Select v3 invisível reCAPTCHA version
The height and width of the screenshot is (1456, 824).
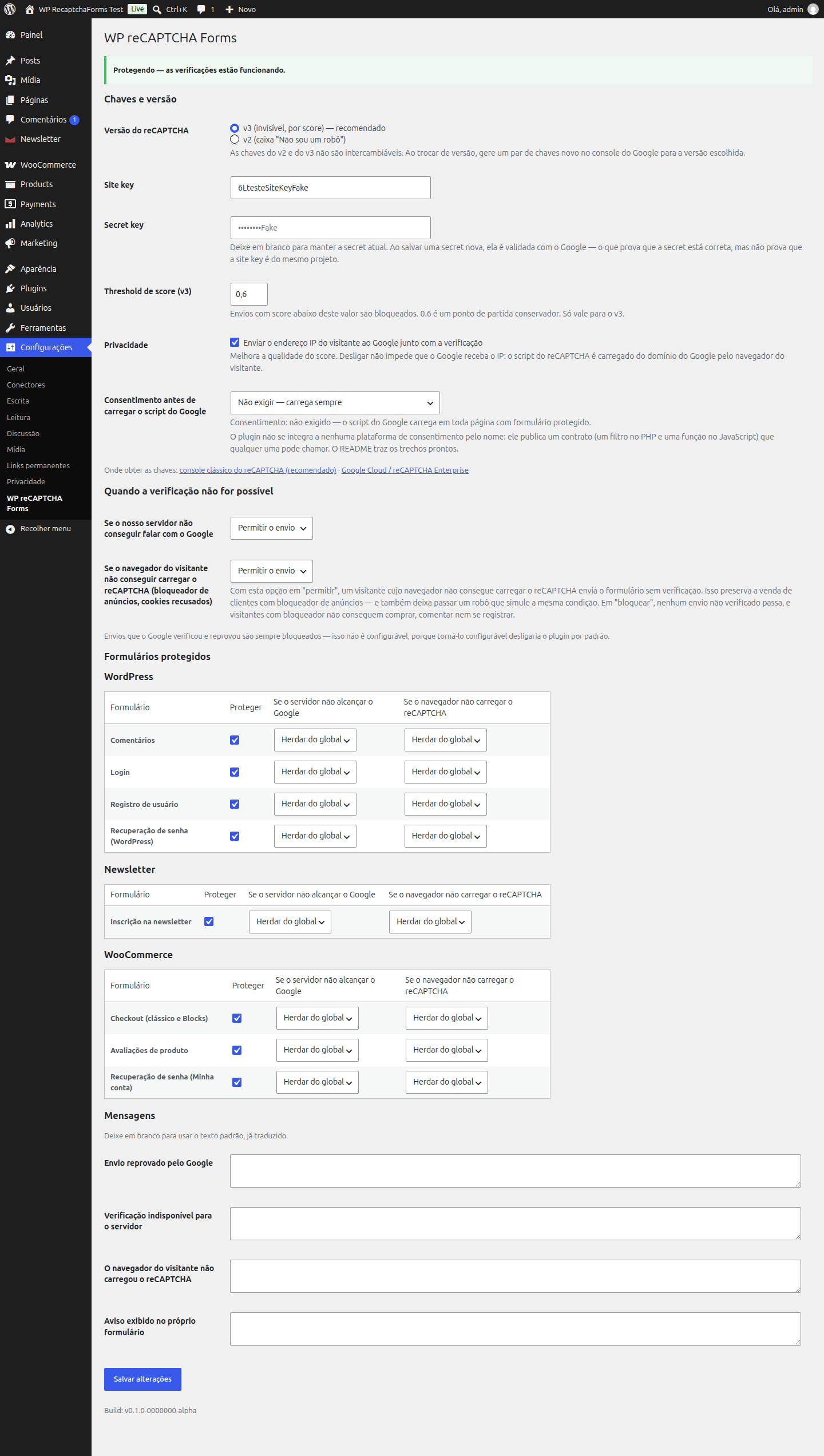235,128
